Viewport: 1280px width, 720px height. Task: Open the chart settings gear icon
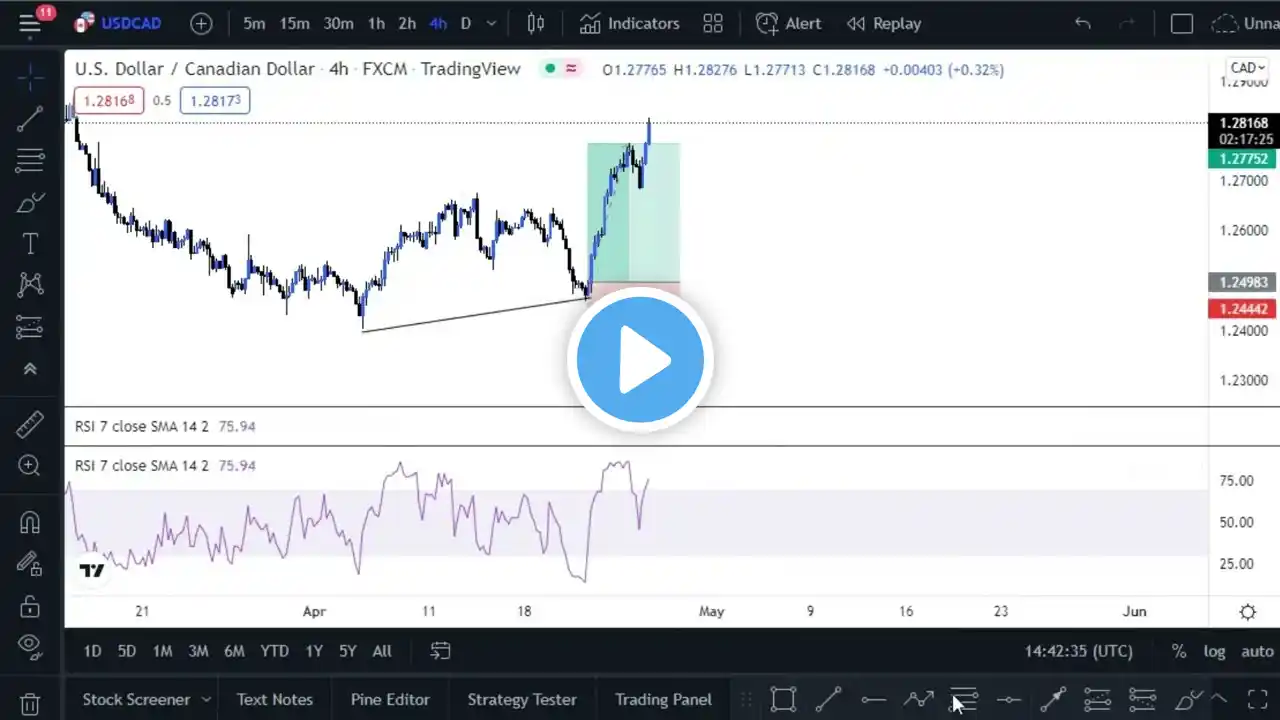pos(1248,611)
